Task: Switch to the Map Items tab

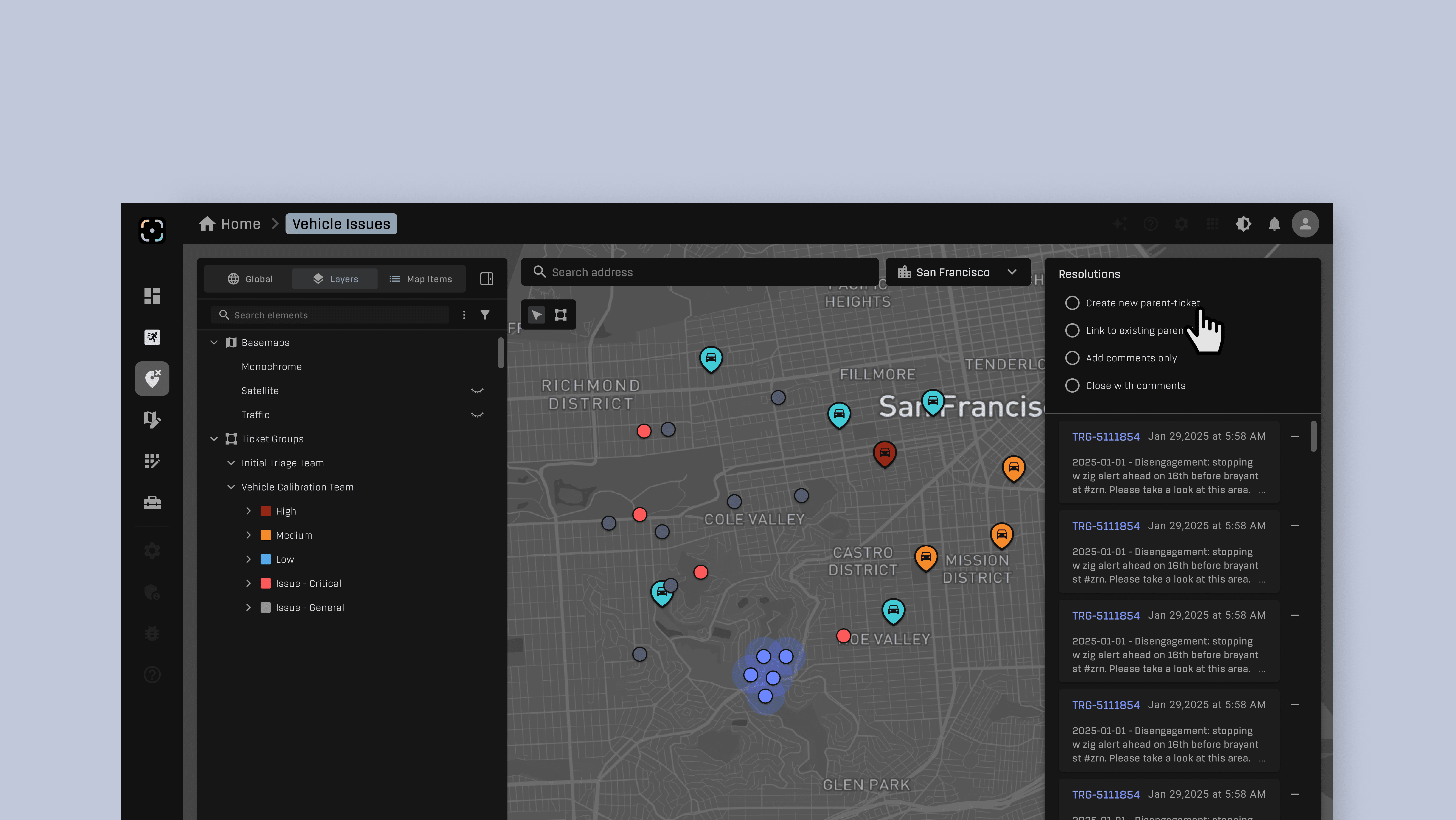Action: click(x=421, y=279)
